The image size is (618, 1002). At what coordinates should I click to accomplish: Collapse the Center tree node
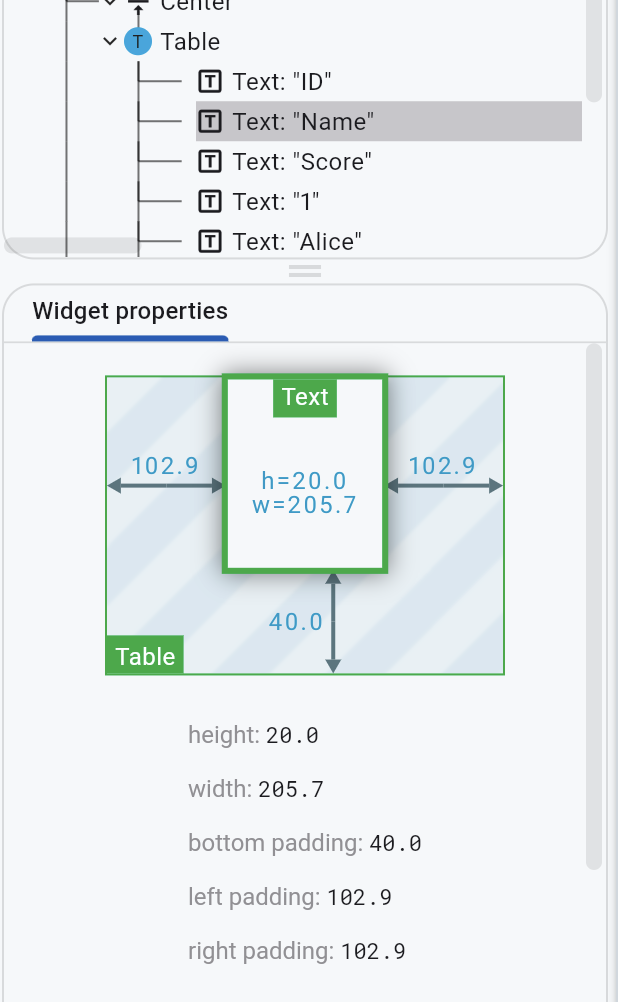click(x=109, y=4)
